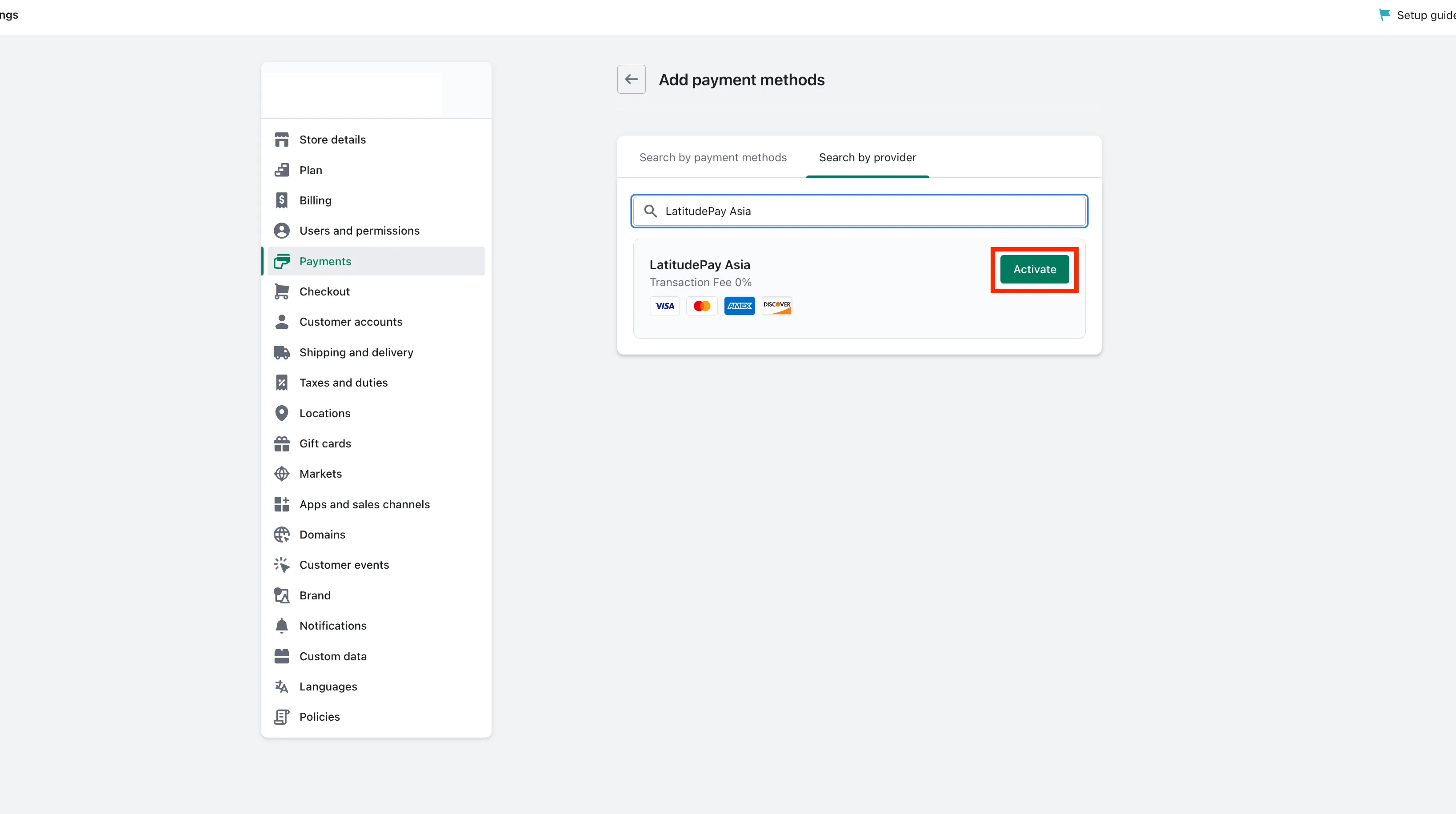Click the Custom data icon
Screen dimensions: 1456x814
point(281,656)
